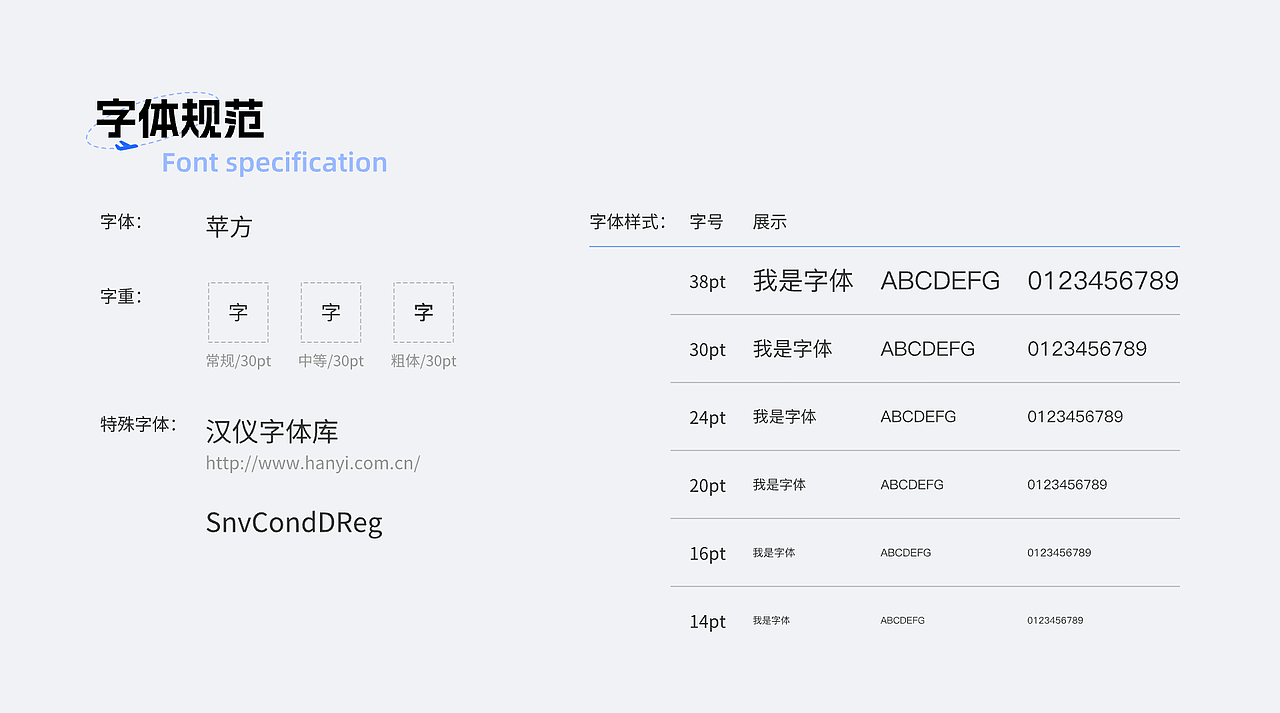Click 0123456789 in the 30pt row
Image resolution: width=1280 pixels, height=713 pixels.
(1087, 349)
